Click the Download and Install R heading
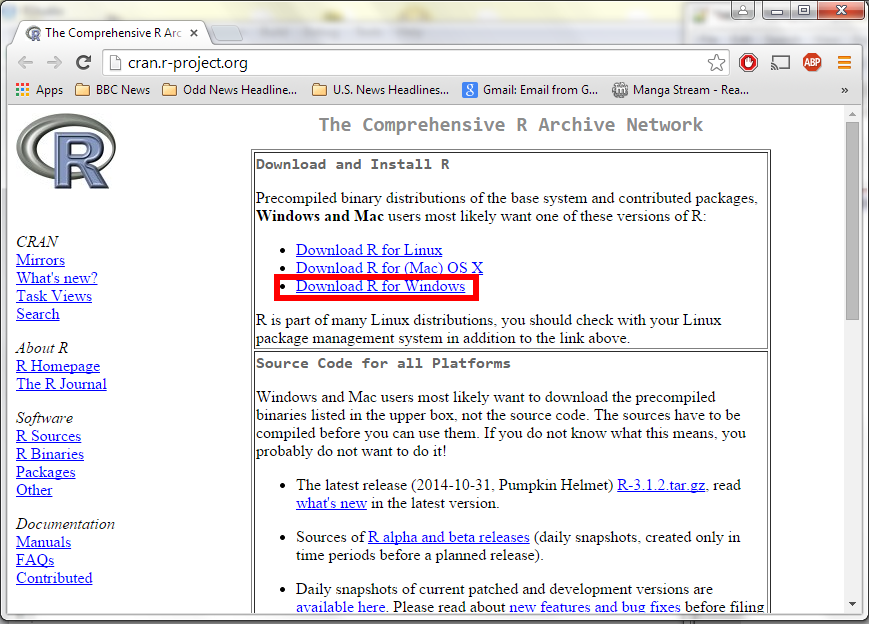 [352, 165]
